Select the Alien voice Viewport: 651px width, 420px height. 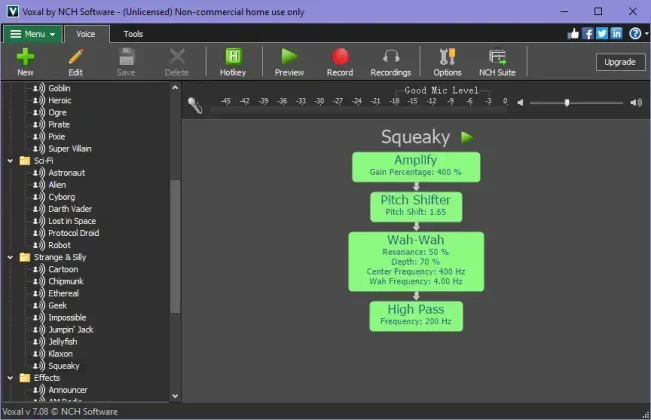click(57, 185)
